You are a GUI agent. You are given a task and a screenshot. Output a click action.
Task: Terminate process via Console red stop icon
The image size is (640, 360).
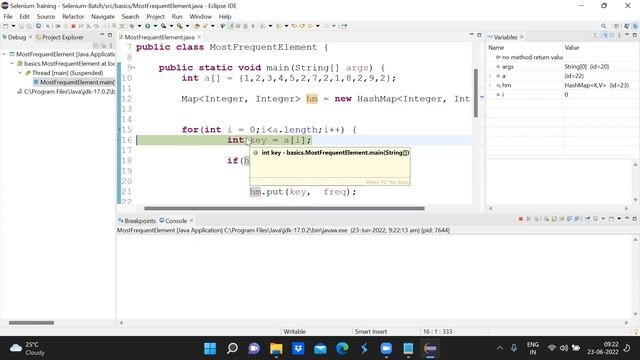(x=520, y=219)
